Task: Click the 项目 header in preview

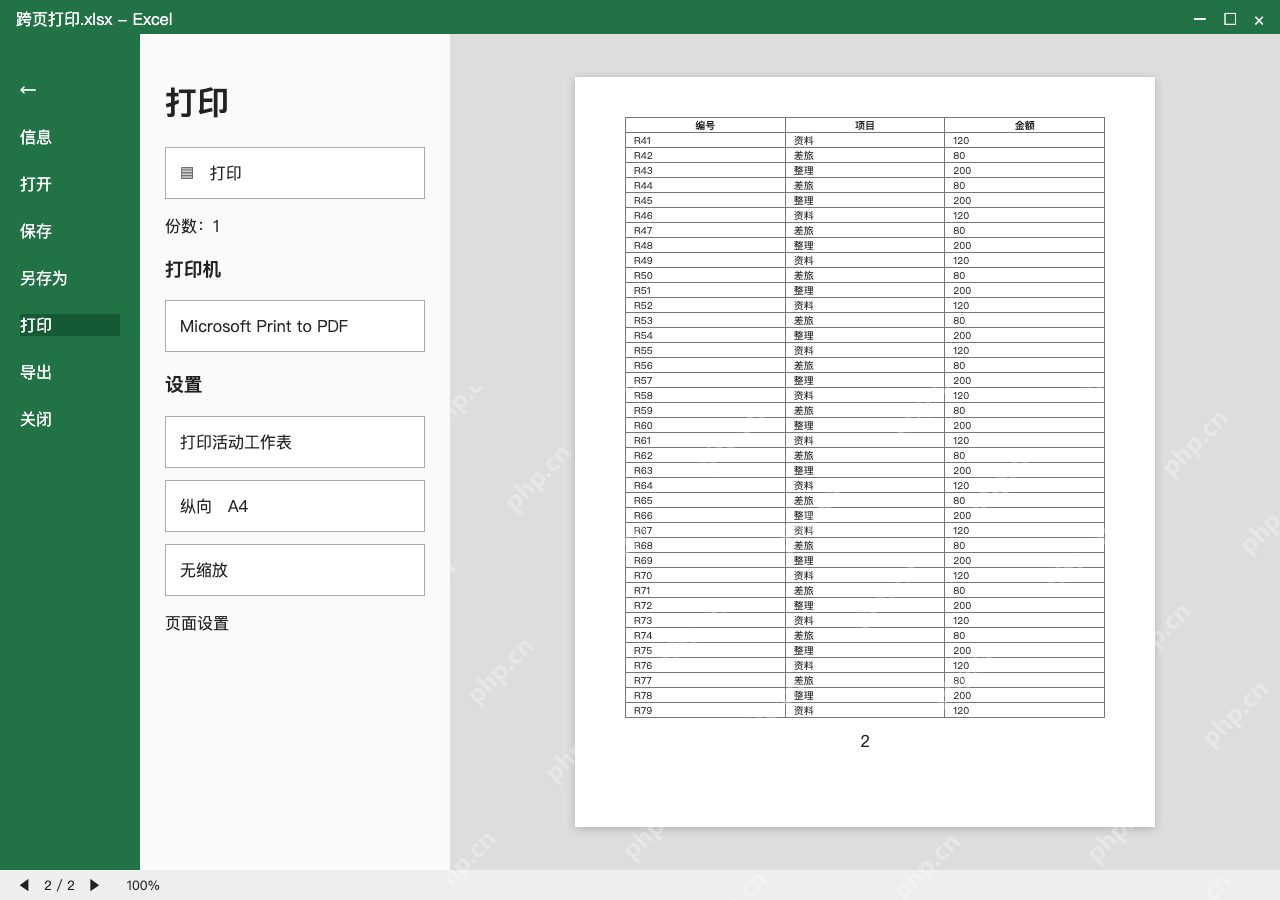Action: tap(865, 125)
